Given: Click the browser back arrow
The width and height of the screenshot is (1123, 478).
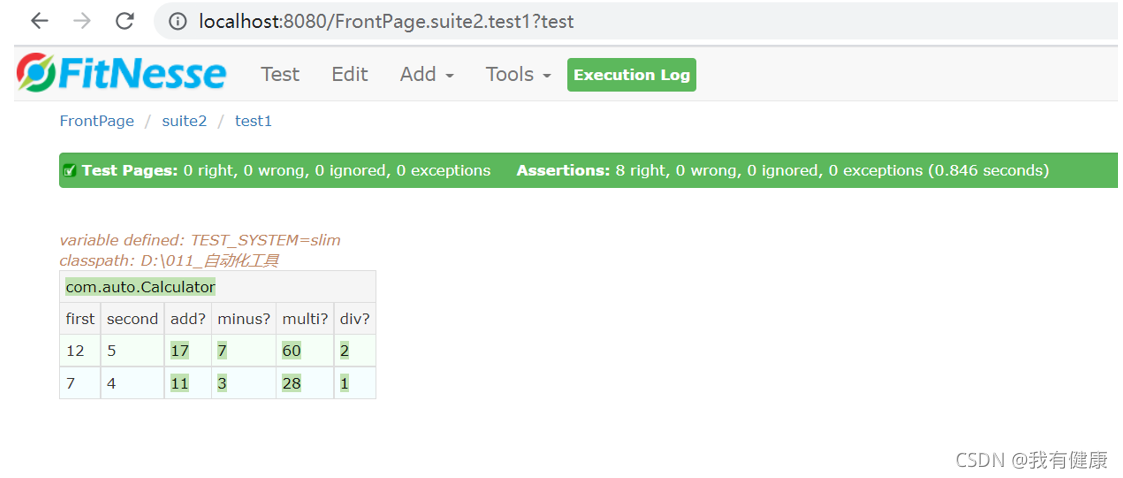Looking at the screenshot, I should click(39, 21).
